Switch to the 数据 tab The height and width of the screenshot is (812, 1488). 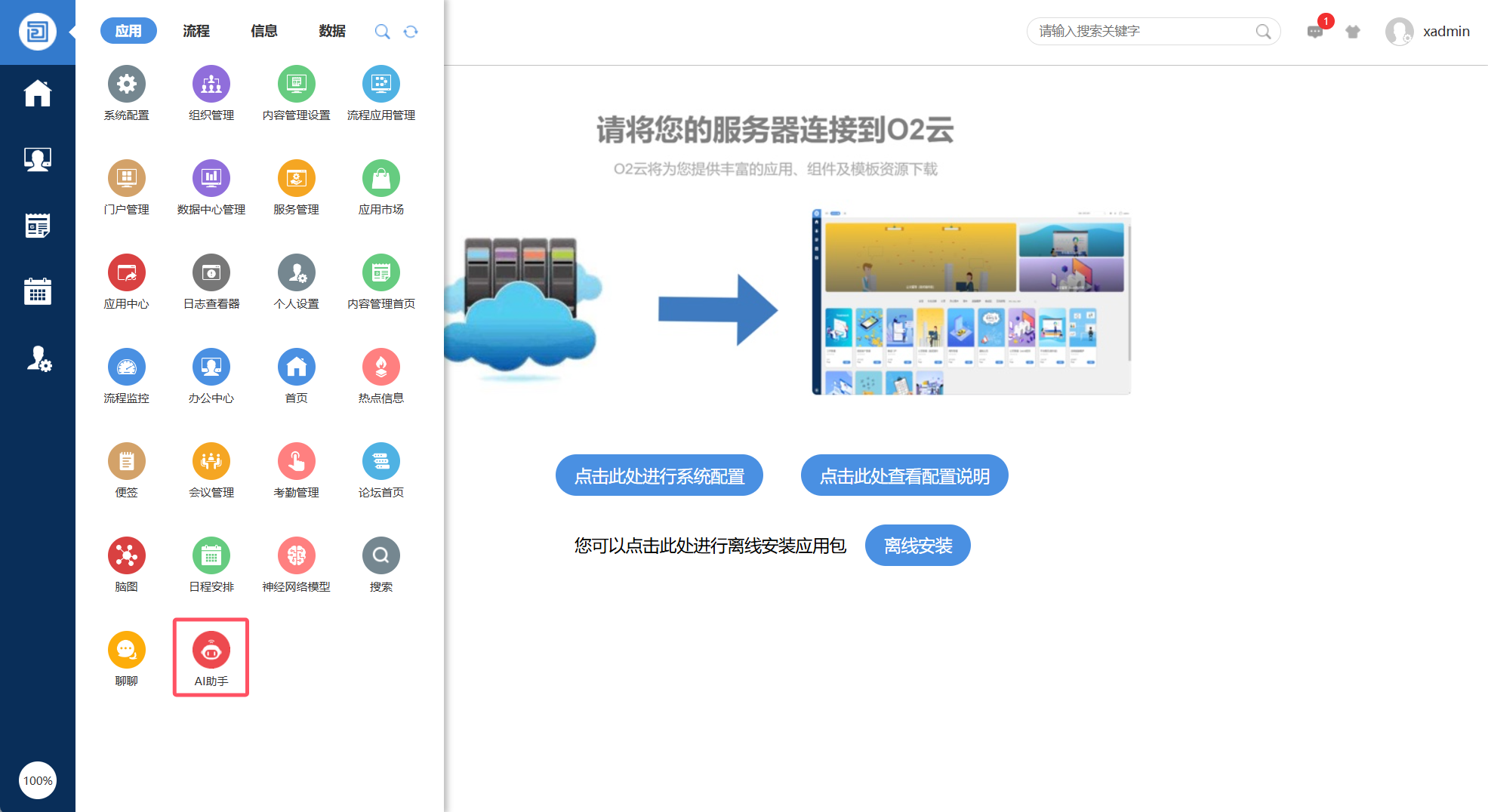coord(331,31)
